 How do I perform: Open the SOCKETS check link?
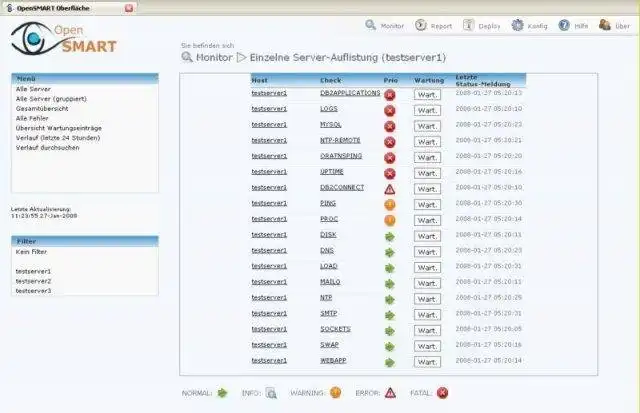(335, 329)
